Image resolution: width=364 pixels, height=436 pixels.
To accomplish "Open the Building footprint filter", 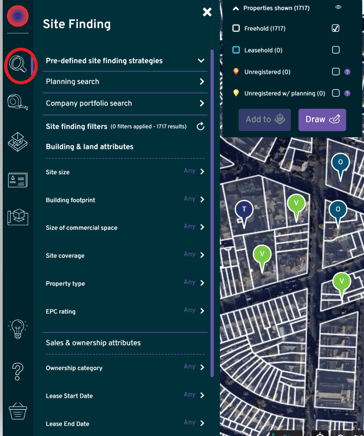I will coord(125,200).
